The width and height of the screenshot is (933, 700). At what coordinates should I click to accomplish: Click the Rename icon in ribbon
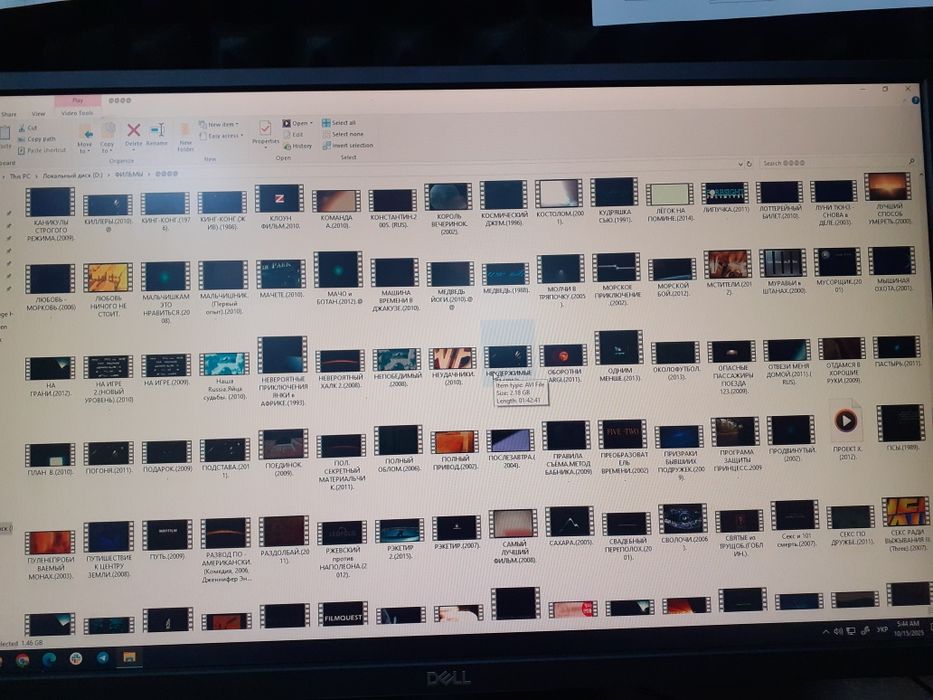tap(157, 130)
